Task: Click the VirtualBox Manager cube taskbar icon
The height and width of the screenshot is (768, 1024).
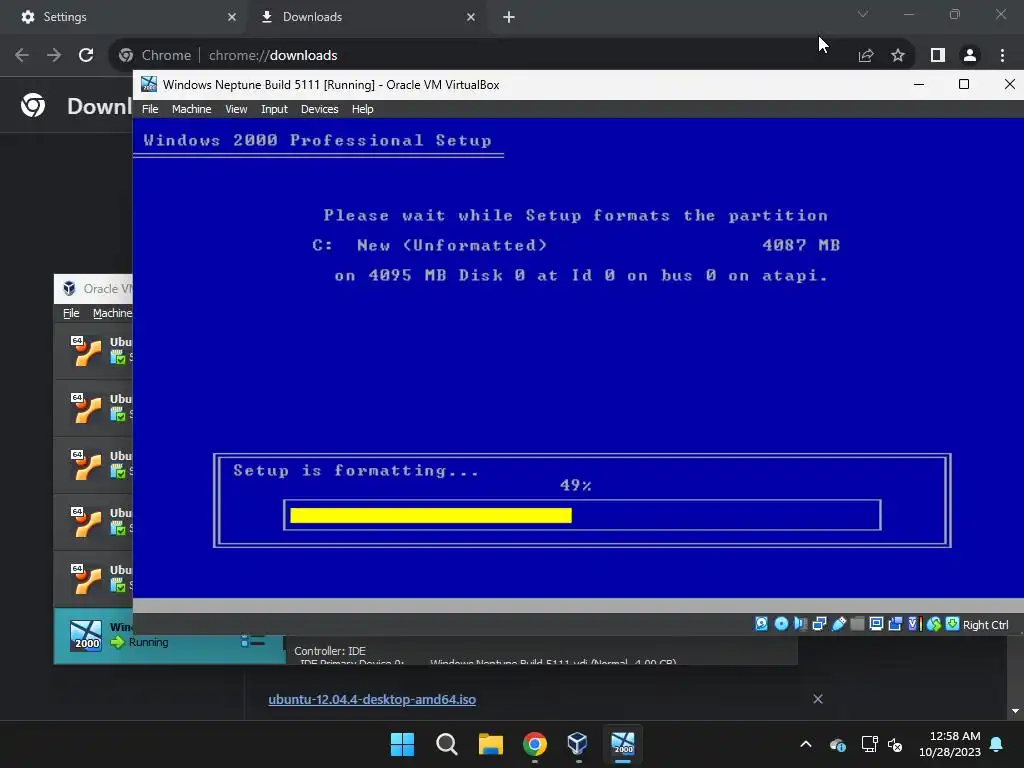Action: 578,744
